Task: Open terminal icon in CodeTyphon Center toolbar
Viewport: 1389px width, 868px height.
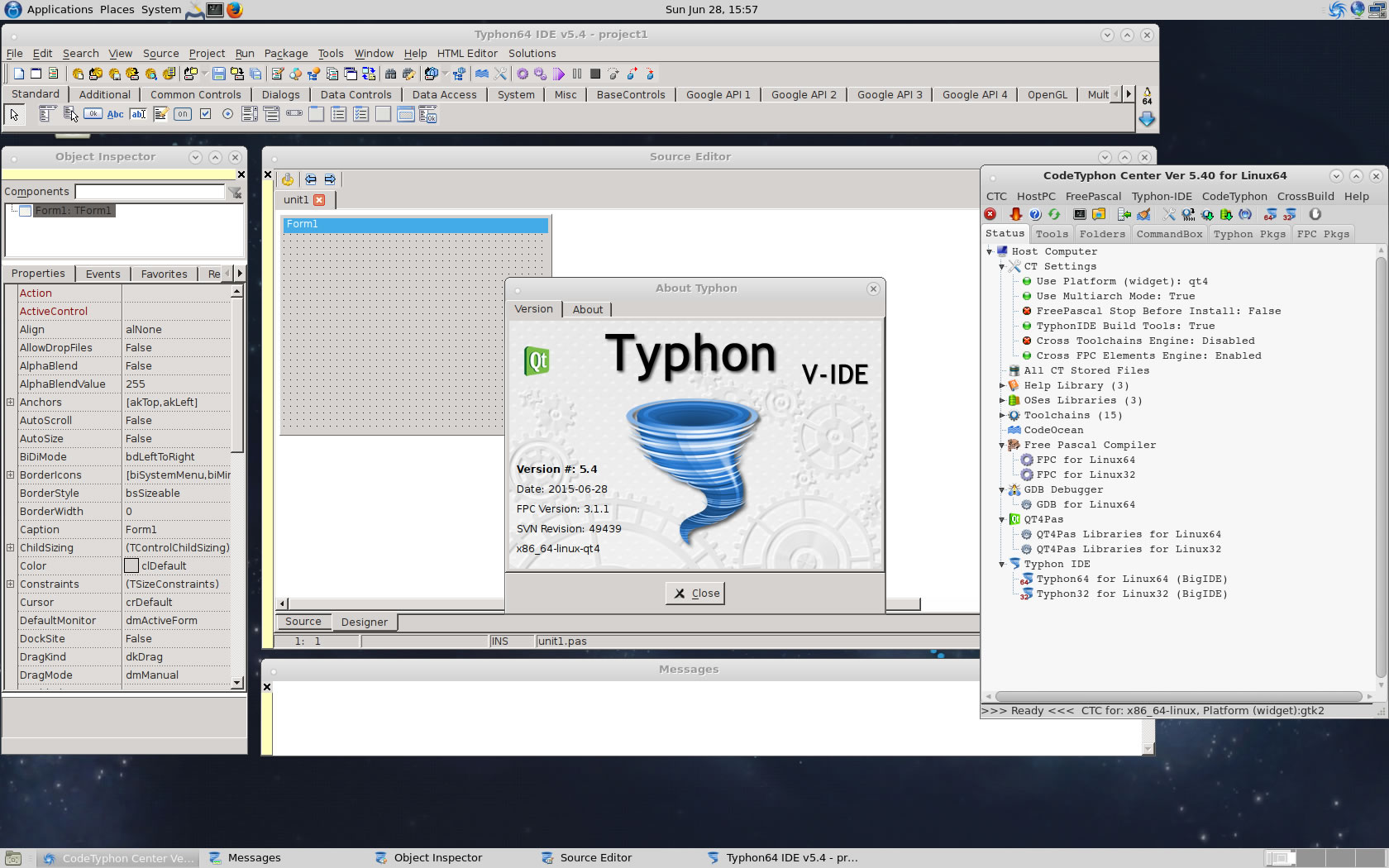Action: pos(1080,214)
